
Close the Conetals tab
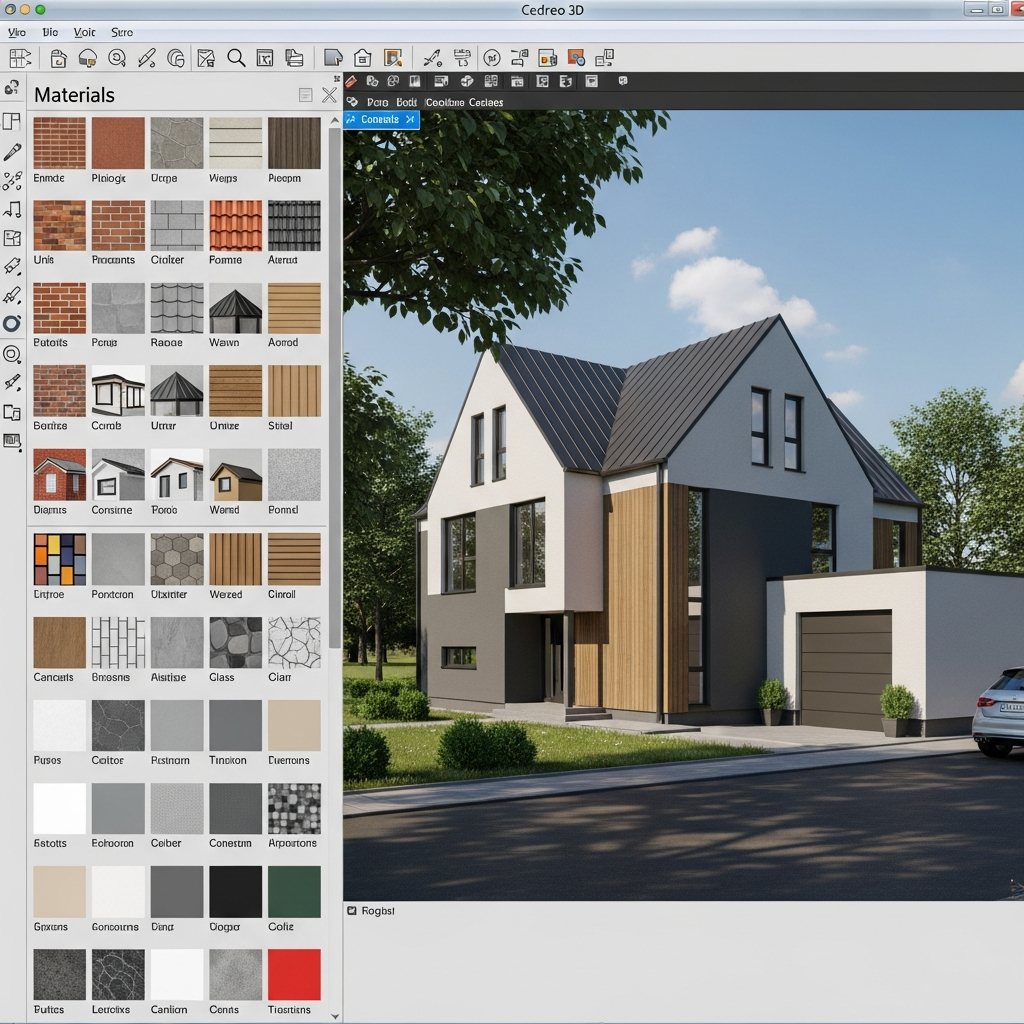click(410, 120)
